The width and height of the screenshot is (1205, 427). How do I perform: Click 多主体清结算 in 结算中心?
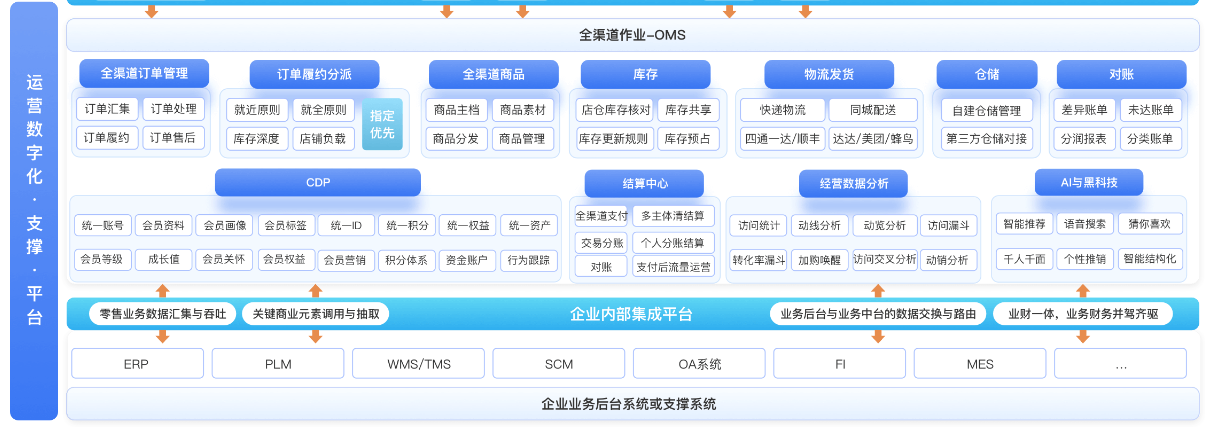(672, 216)
